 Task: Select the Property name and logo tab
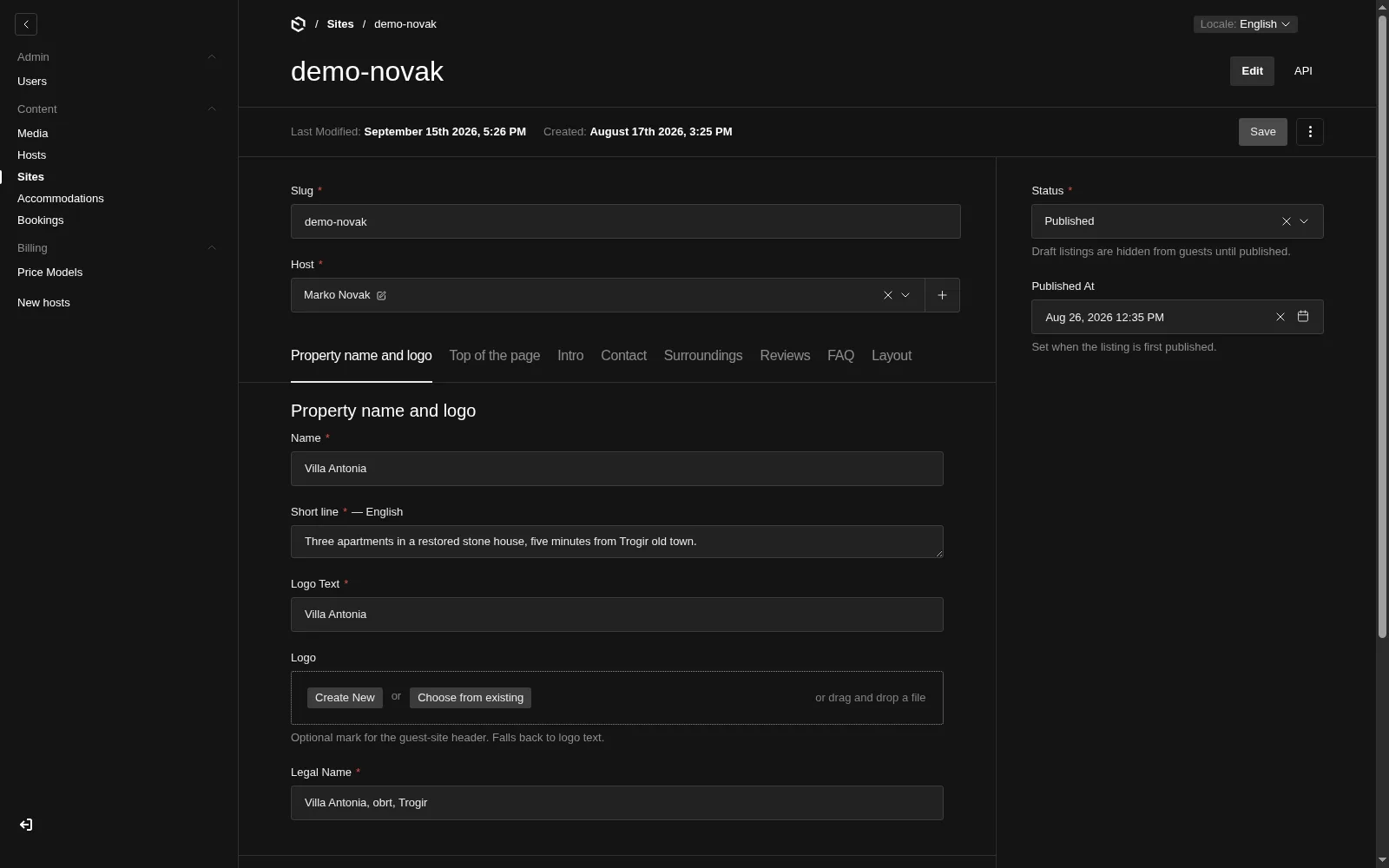[361, 356]
